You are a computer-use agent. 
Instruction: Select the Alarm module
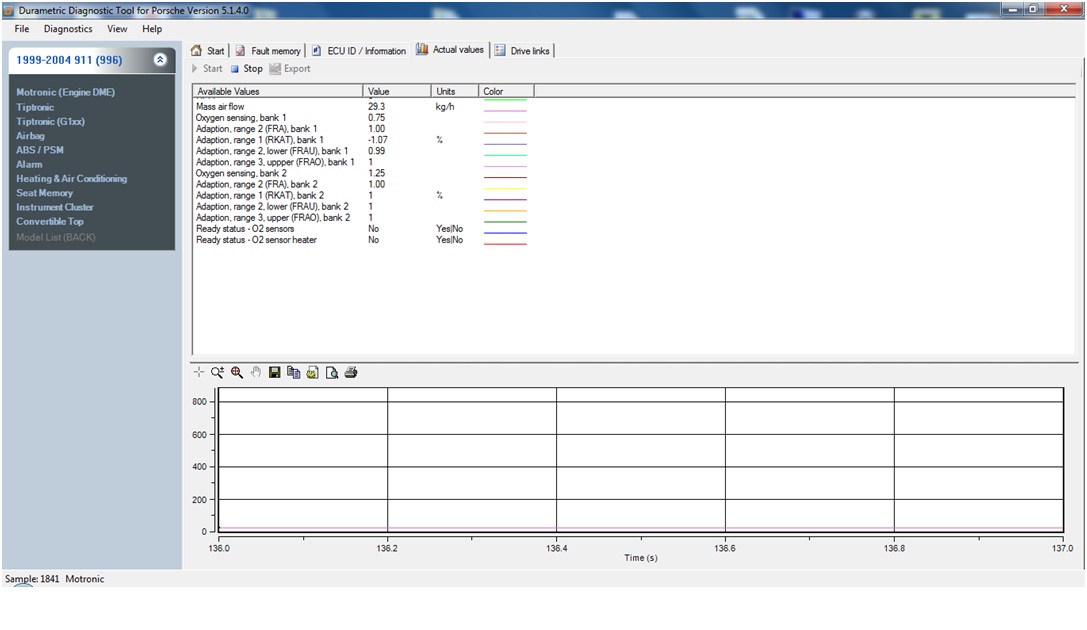tap(29, 164)
